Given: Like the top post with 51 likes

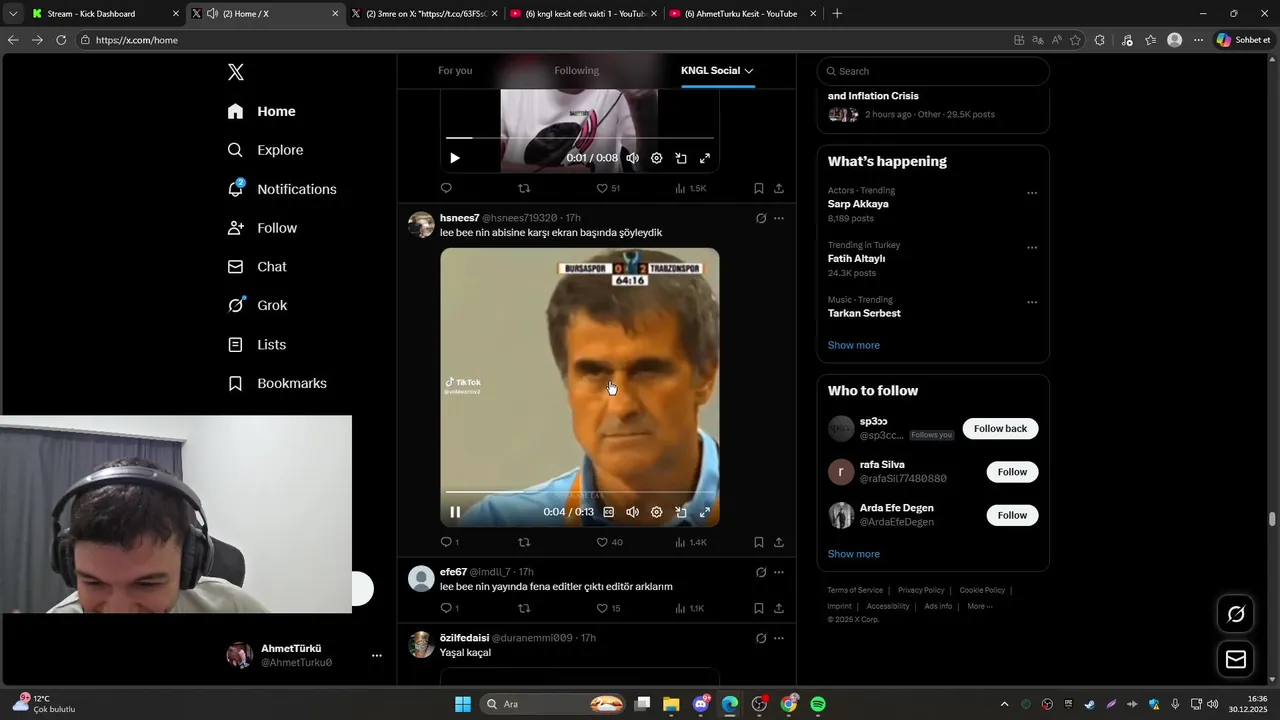Looking at the screenshot, I should click(609, 188).
